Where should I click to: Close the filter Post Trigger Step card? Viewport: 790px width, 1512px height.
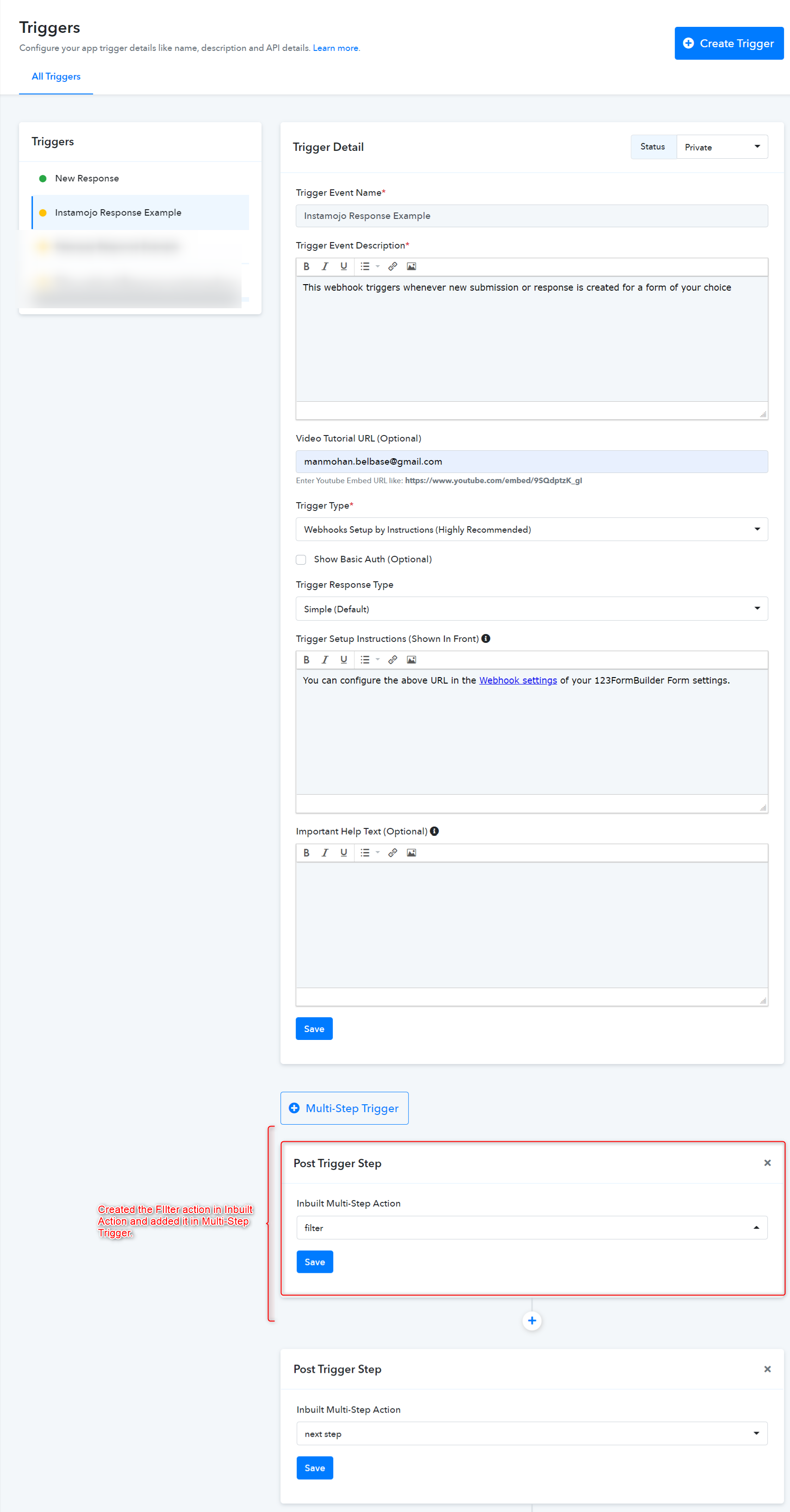pos(767,1163)
